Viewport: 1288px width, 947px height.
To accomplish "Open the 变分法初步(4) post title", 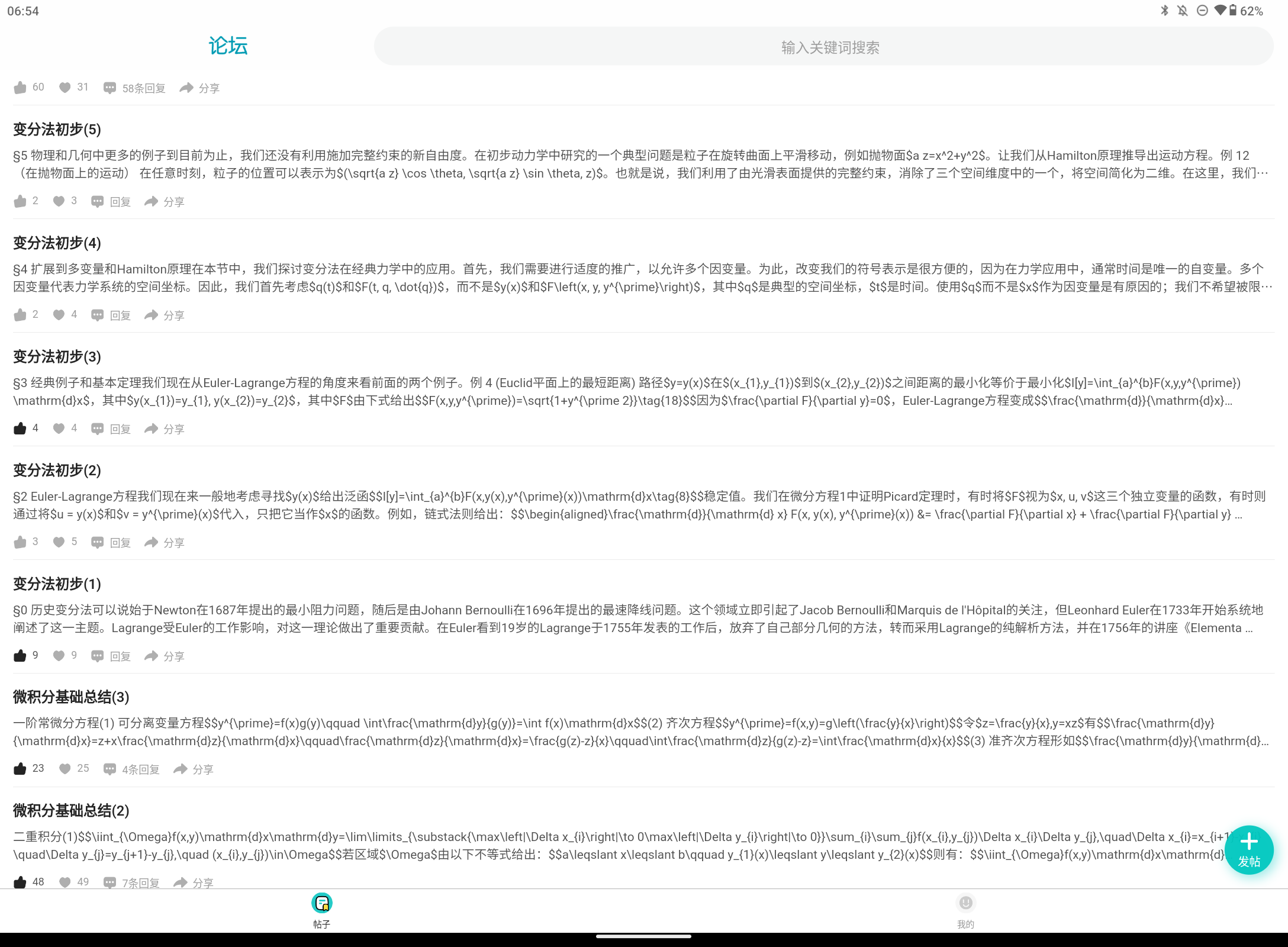I will tap(57, 243).
